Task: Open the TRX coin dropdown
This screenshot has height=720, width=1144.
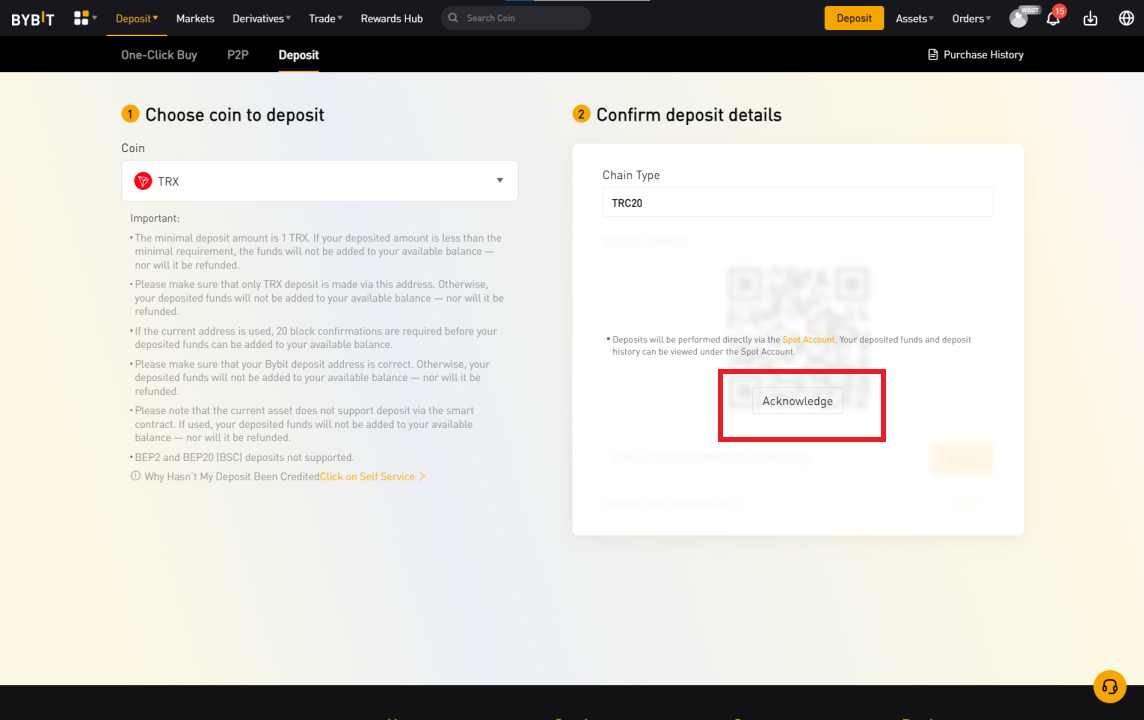Action: pyautogui.click(x=320, y=181)
